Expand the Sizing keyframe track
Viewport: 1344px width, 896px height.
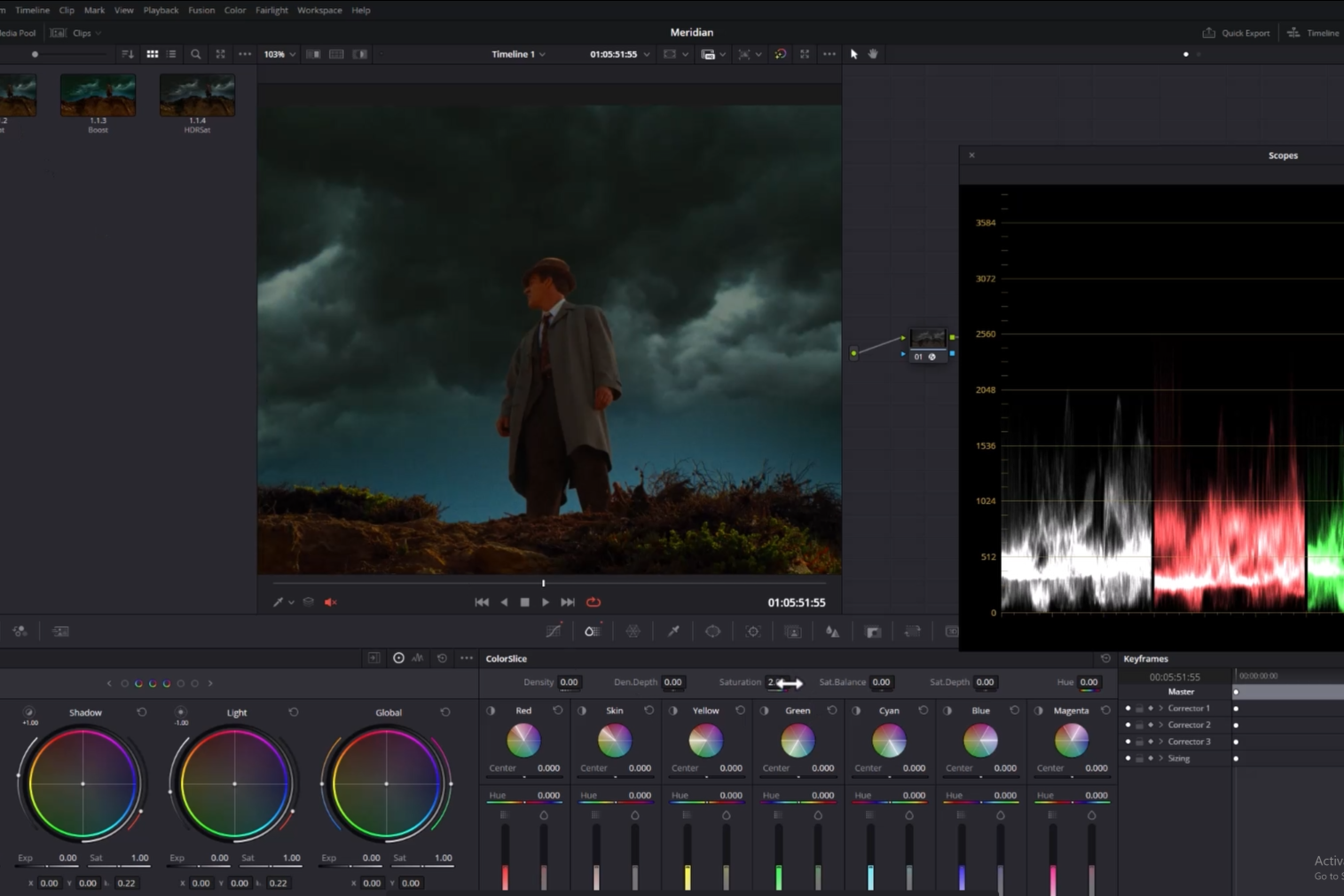(x=1160, y=758)
